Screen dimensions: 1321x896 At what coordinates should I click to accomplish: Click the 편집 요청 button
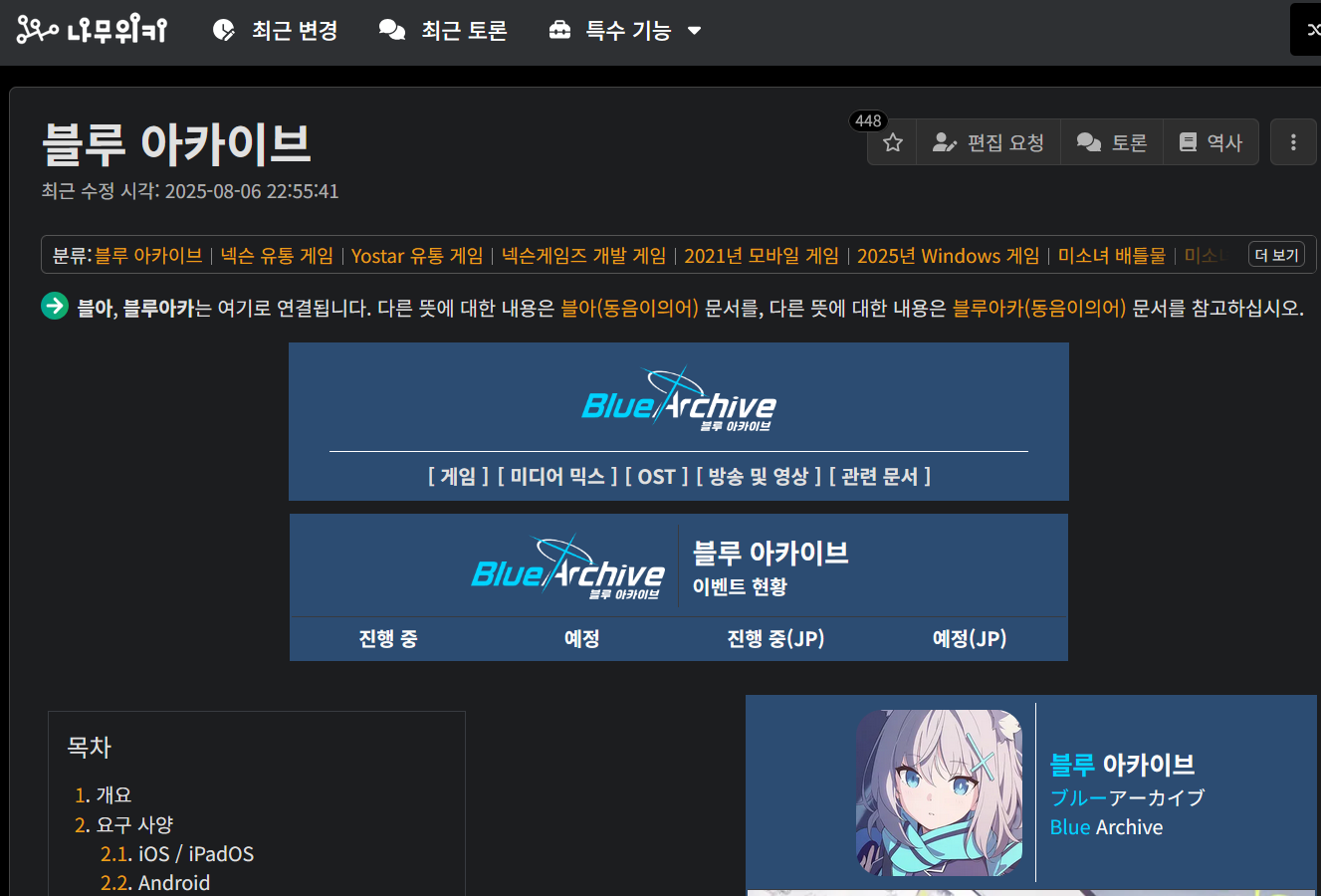point(989,142)
